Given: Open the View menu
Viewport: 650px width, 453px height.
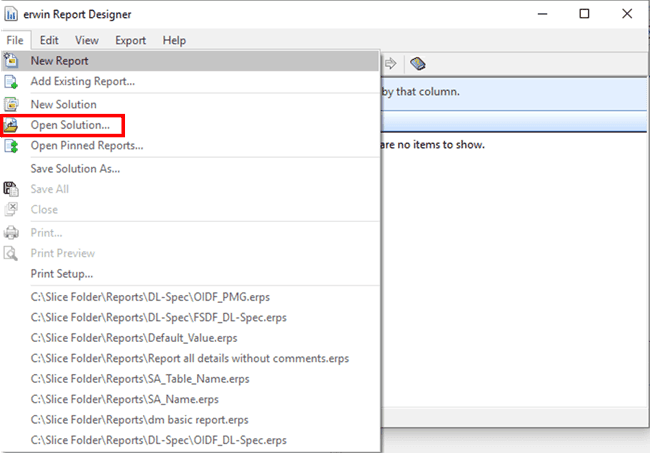Looking at the screenshot, I should [x=87, y=40].
